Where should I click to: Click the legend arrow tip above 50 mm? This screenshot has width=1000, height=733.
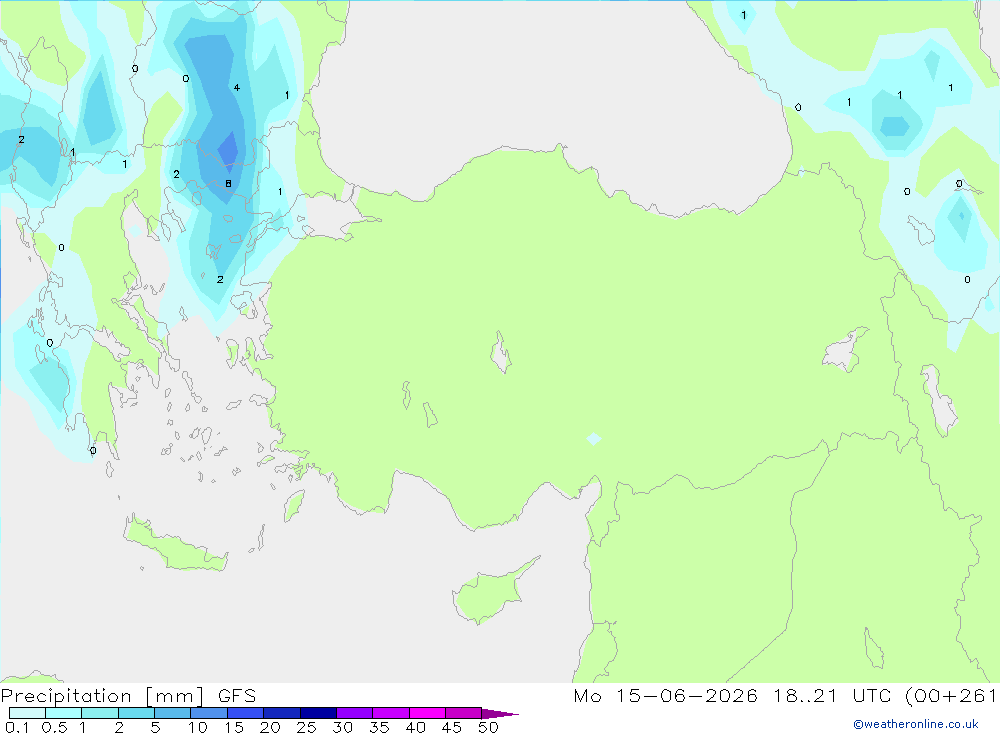[500, 713]
